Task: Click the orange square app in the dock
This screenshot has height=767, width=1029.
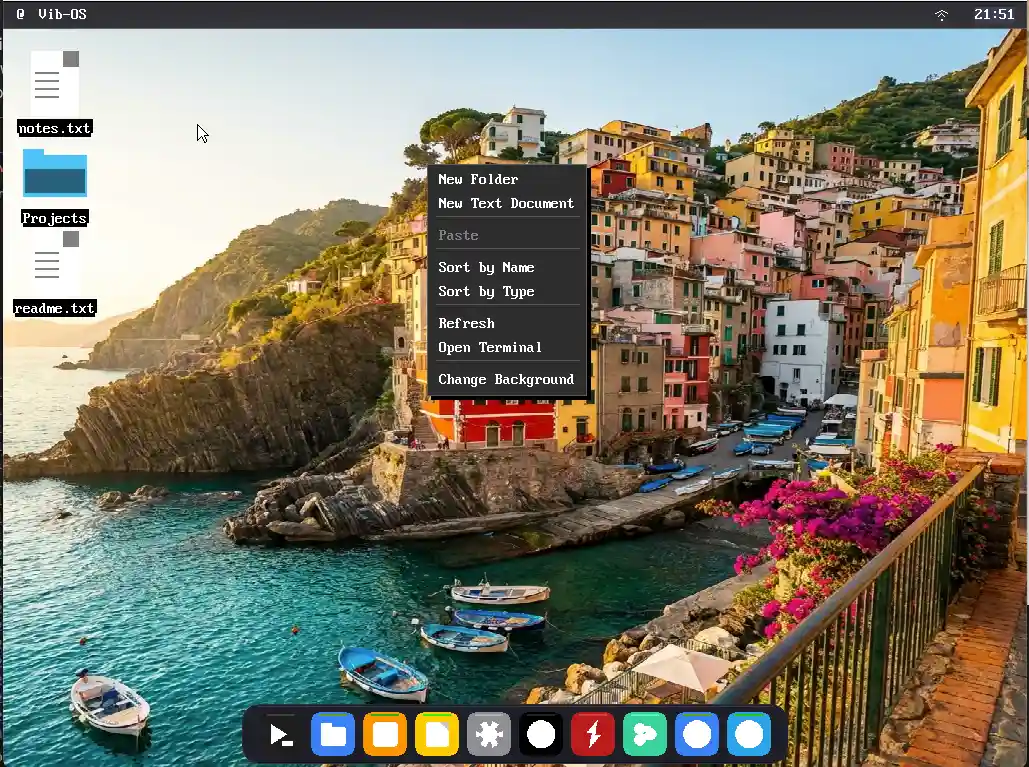Action: 385,734
